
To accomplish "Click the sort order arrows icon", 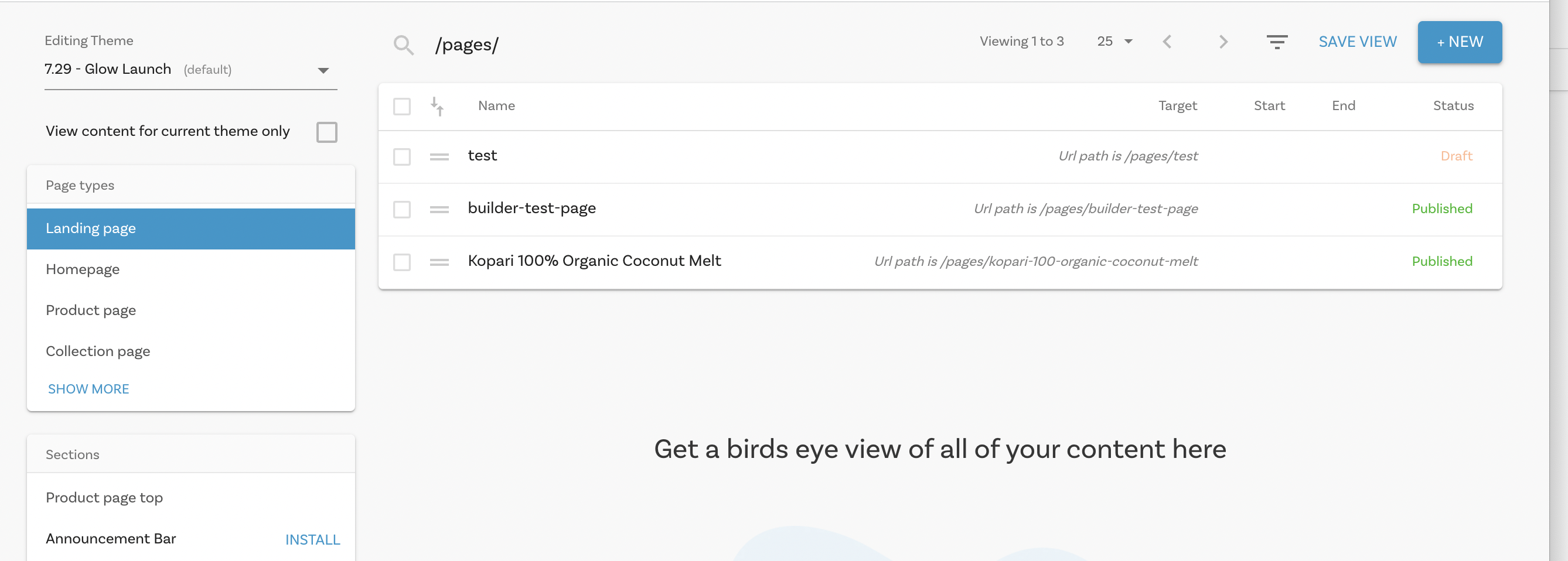I will click(437, 107).
